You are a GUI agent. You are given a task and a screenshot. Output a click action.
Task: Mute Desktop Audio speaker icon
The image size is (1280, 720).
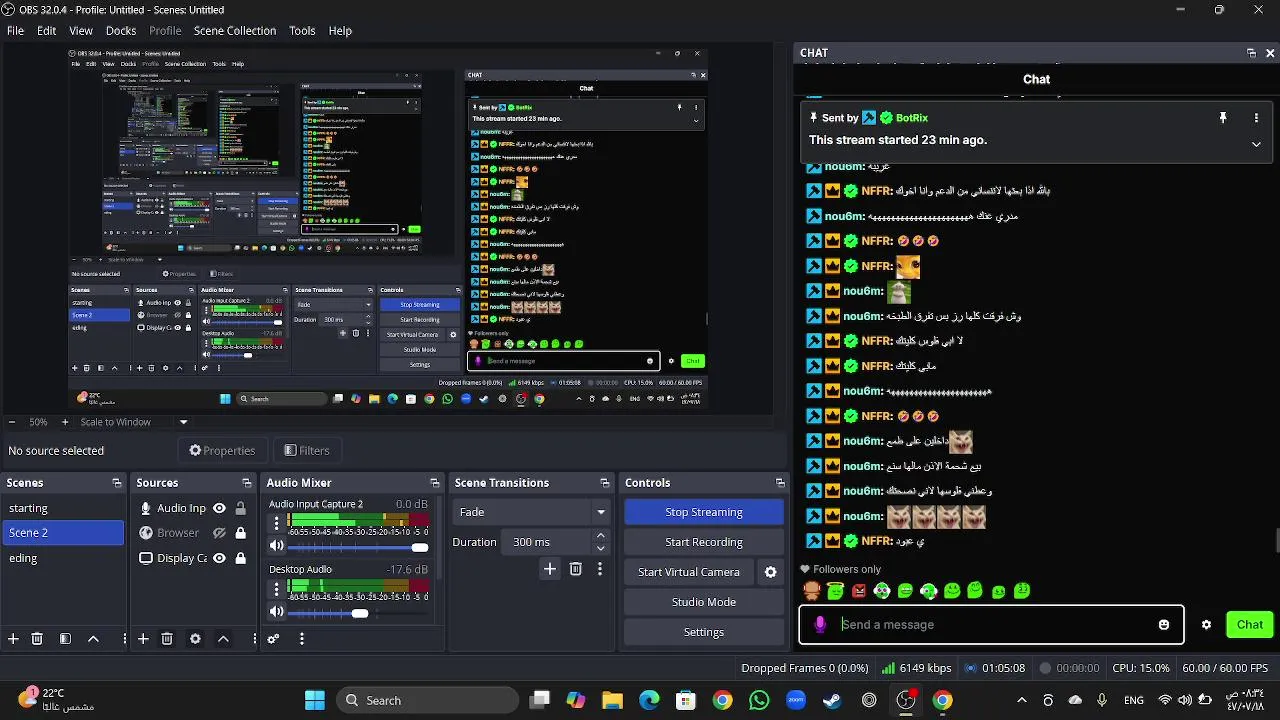tap(277, 612)
